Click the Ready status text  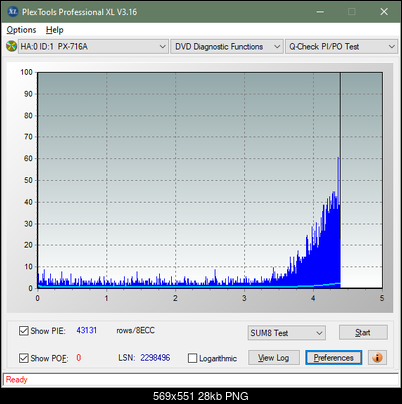(x=17, y=380)
